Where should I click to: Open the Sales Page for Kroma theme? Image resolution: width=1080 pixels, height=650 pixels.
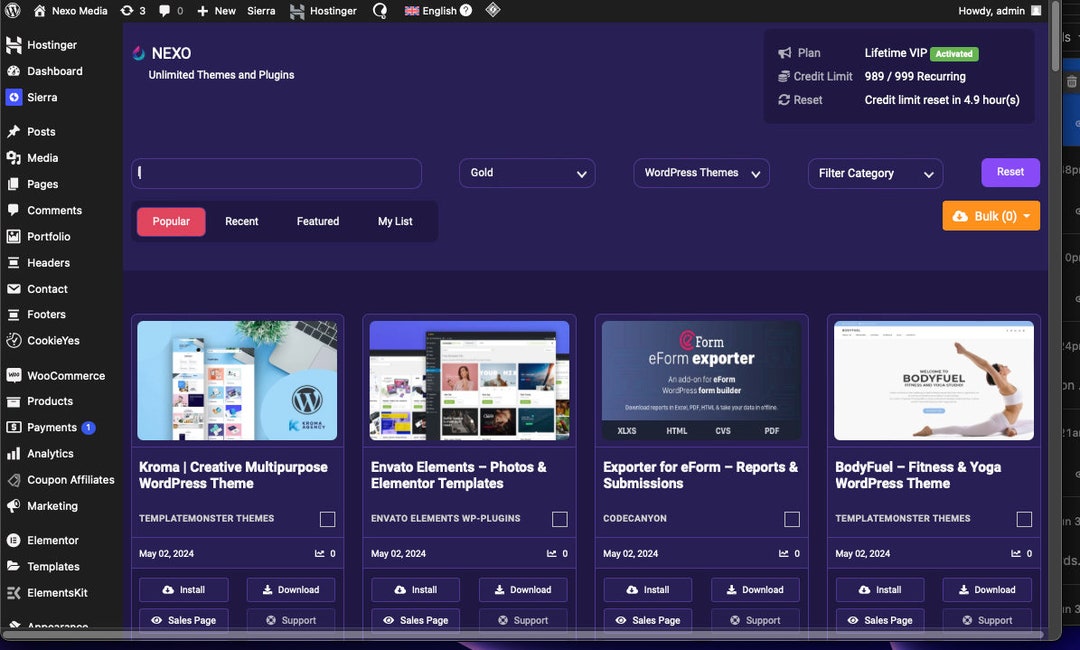pyautogui.click(x=183, y=620)
